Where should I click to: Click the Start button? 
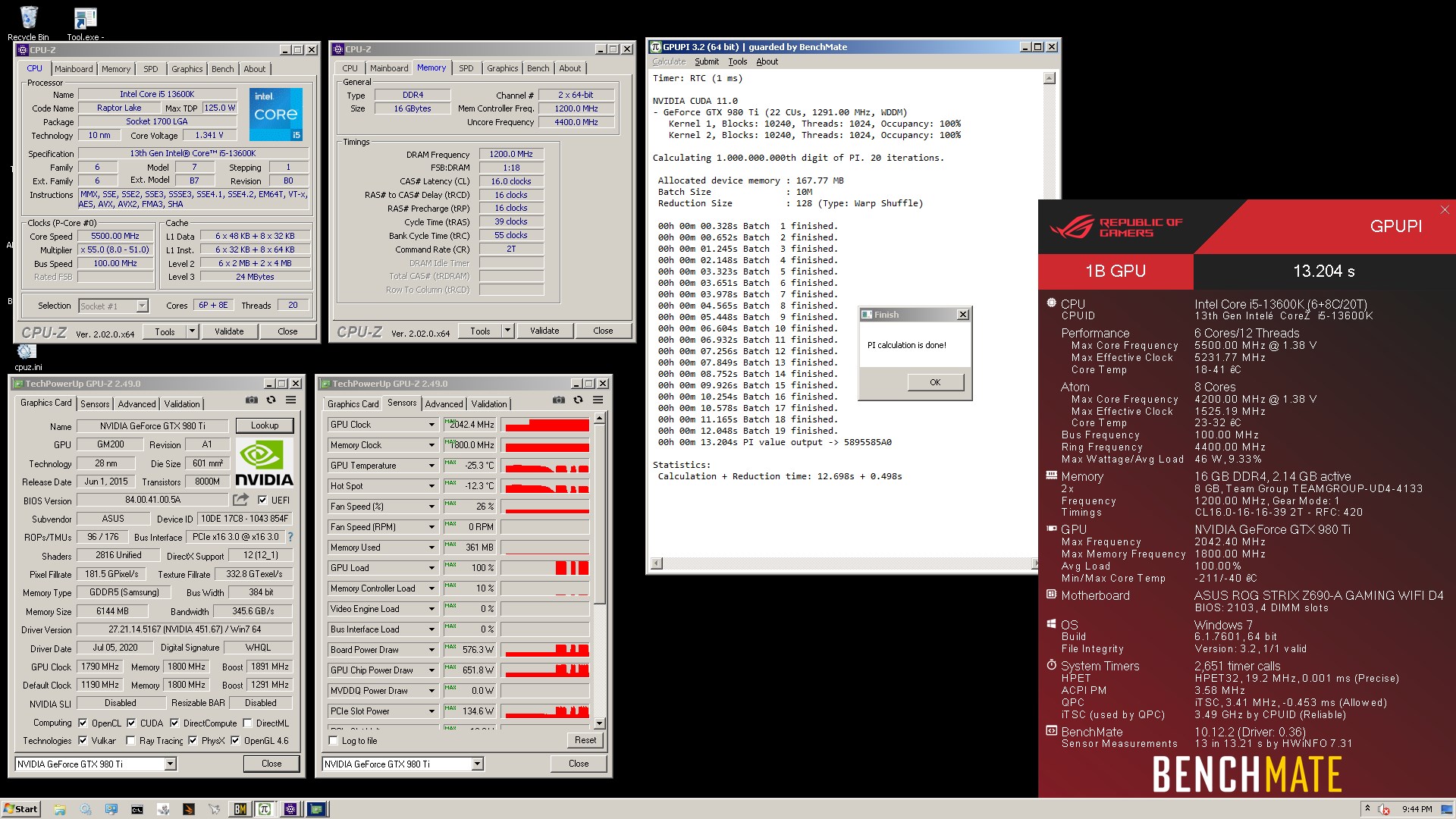tap(21, 808)
